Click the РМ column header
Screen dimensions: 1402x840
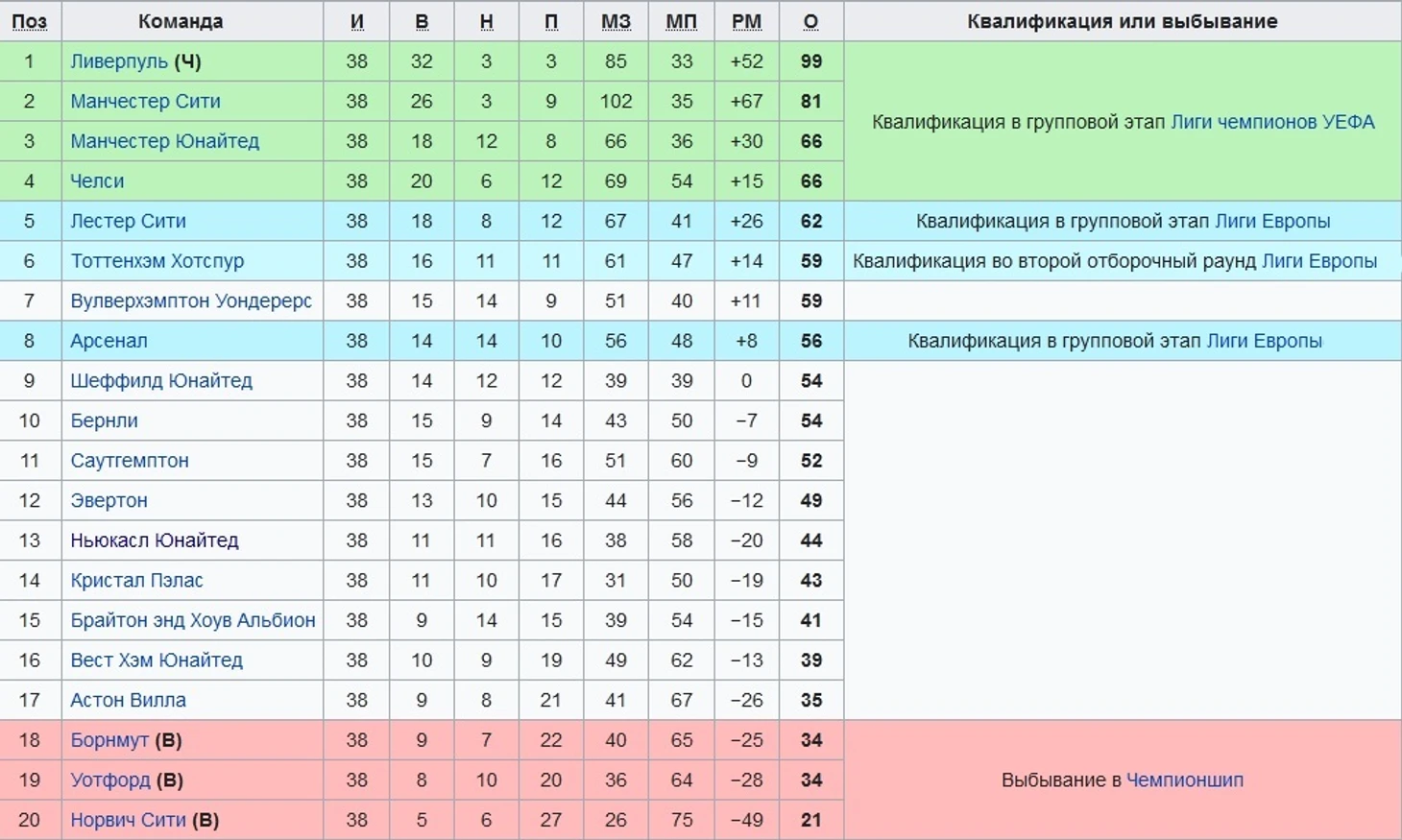[746, 21]
